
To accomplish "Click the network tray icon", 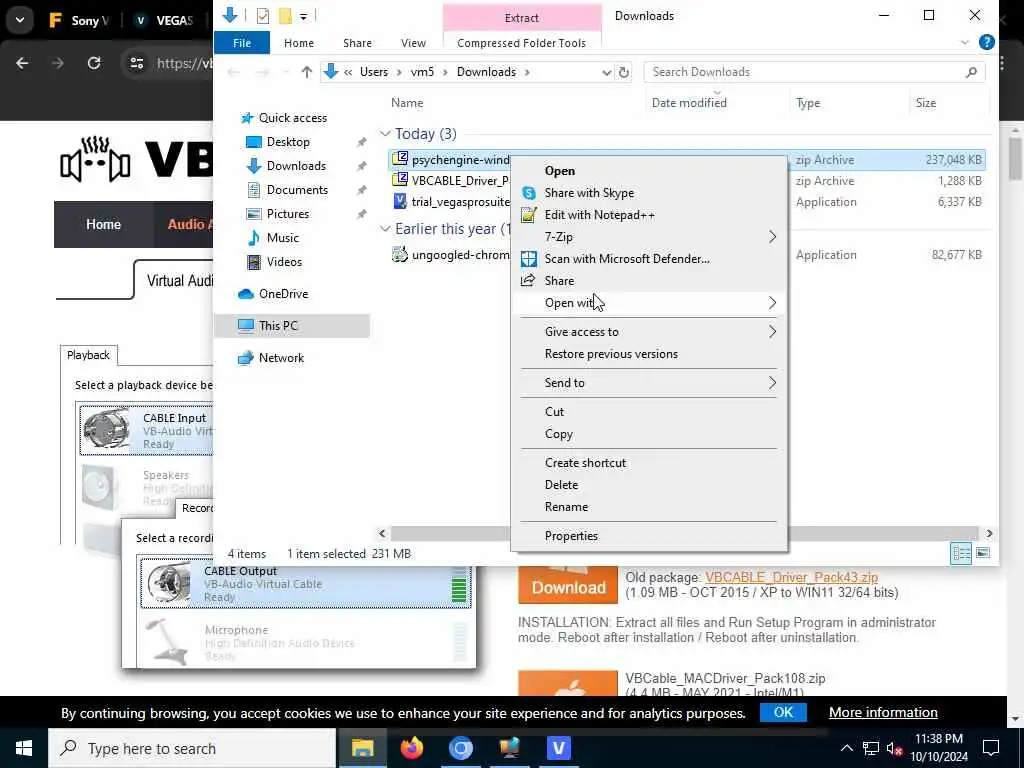I will [871, 749].
